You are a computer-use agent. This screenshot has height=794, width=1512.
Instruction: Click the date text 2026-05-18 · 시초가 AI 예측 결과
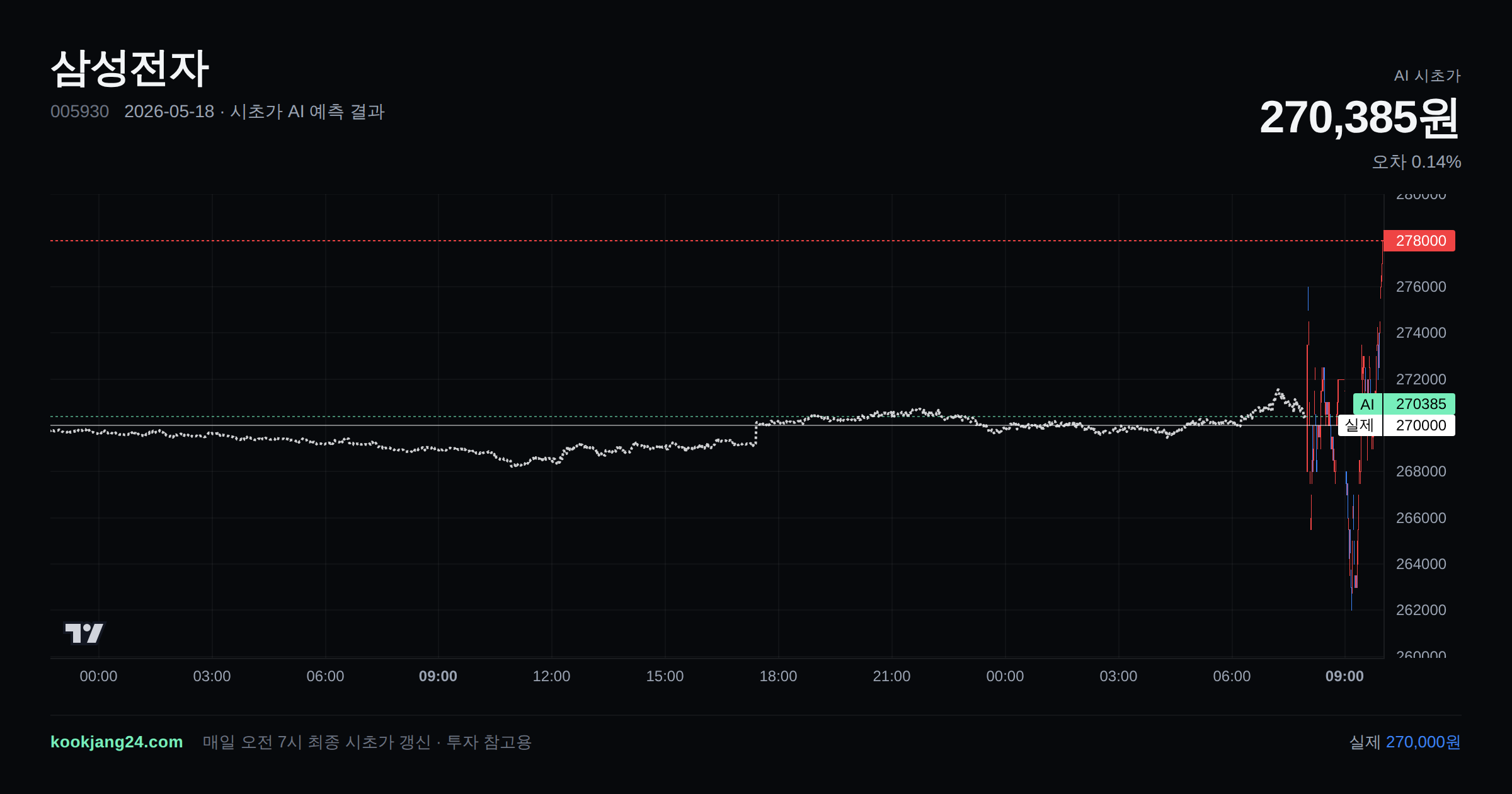(255, 112)
